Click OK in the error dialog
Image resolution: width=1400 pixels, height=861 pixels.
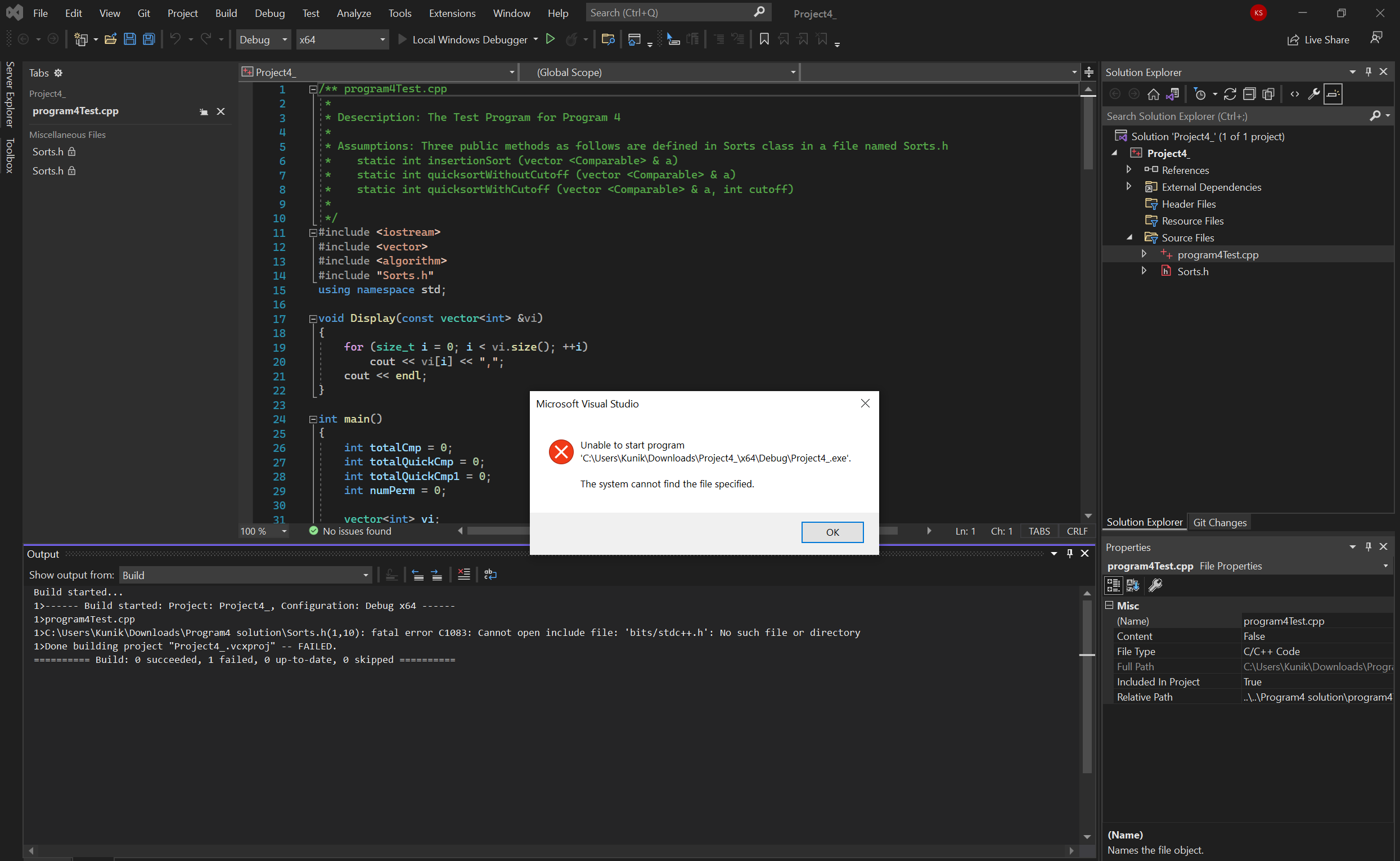(832, 532)
